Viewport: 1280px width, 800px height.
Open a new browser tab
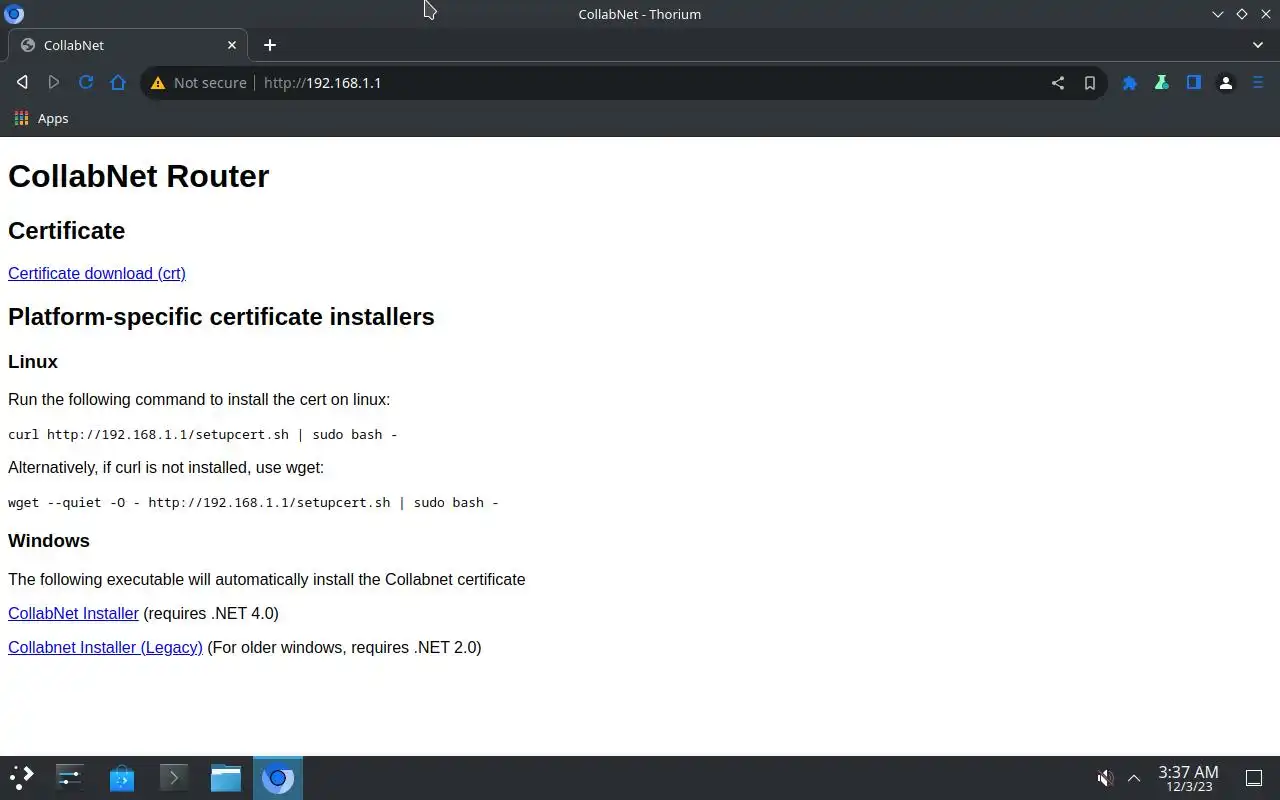pos(270,45)
